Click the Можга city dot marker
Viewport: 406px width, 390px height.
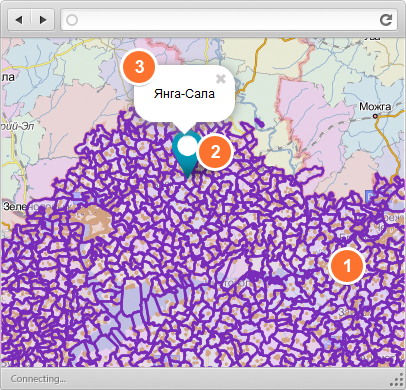pyautogui.click(x=375, y=116)
